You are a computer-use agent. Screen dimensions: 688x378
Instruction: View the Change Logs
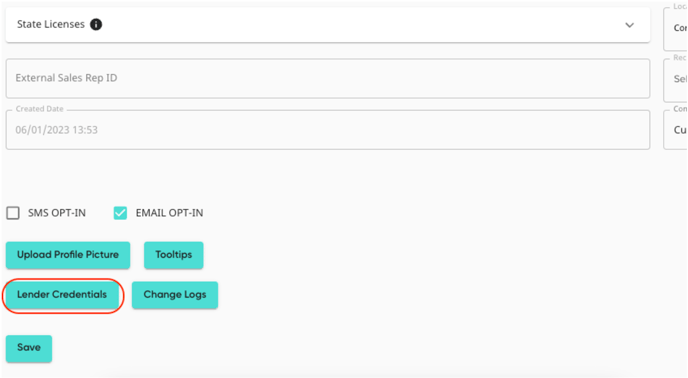point(175,295)
